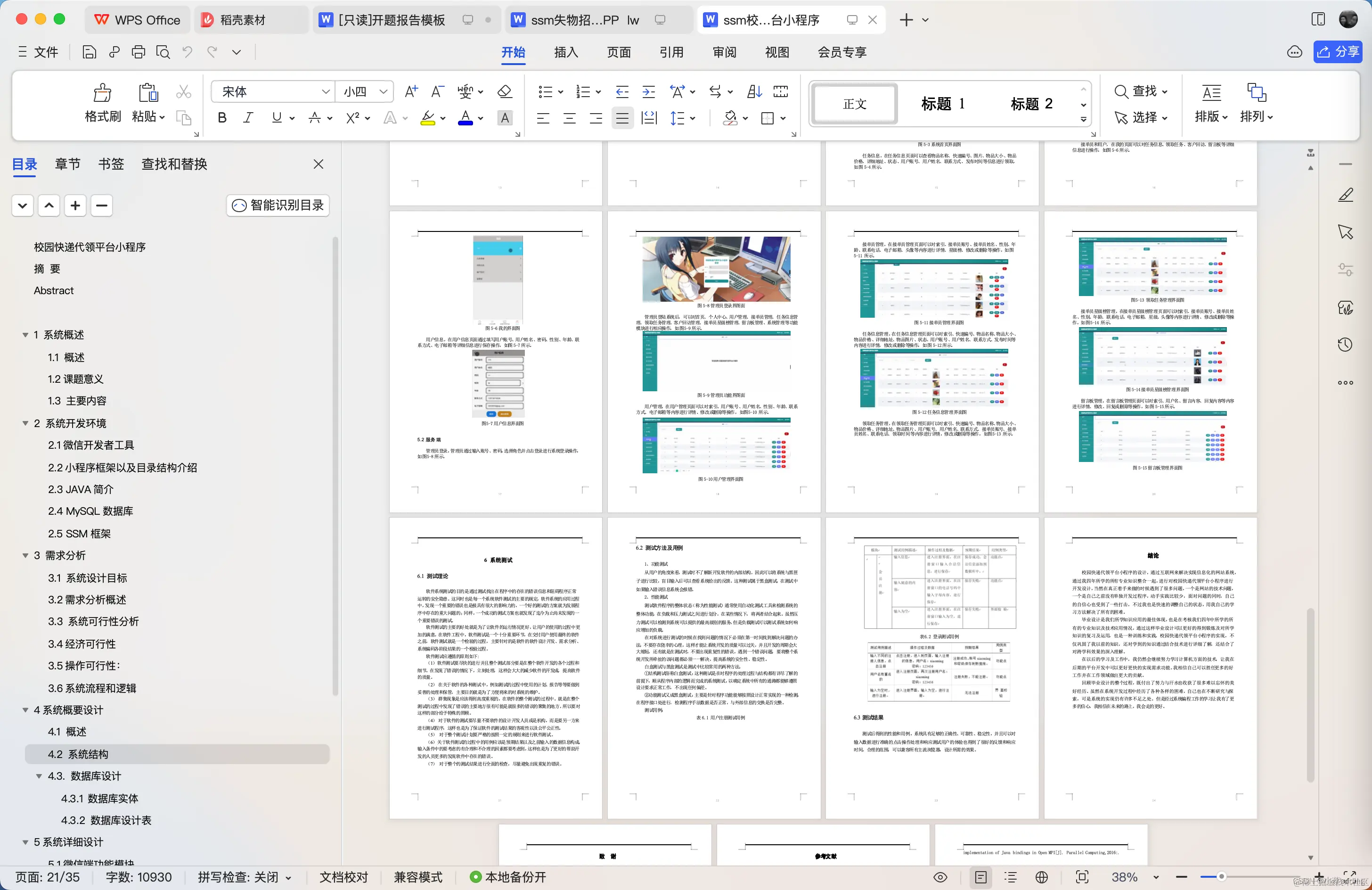The width and height of the screenshot is (1372, 890).
Task: Open document history clock icon in right sidebar
Action: point(1346,344)
